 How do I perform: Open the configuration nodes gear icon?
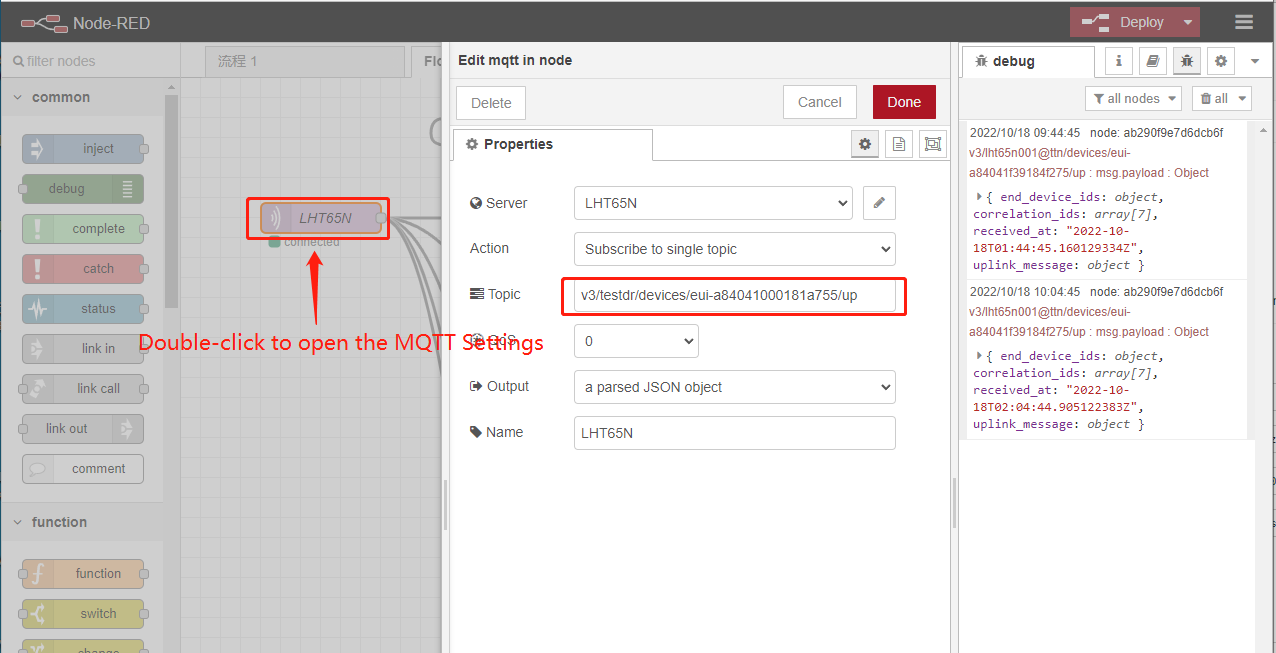[1220, 61]
